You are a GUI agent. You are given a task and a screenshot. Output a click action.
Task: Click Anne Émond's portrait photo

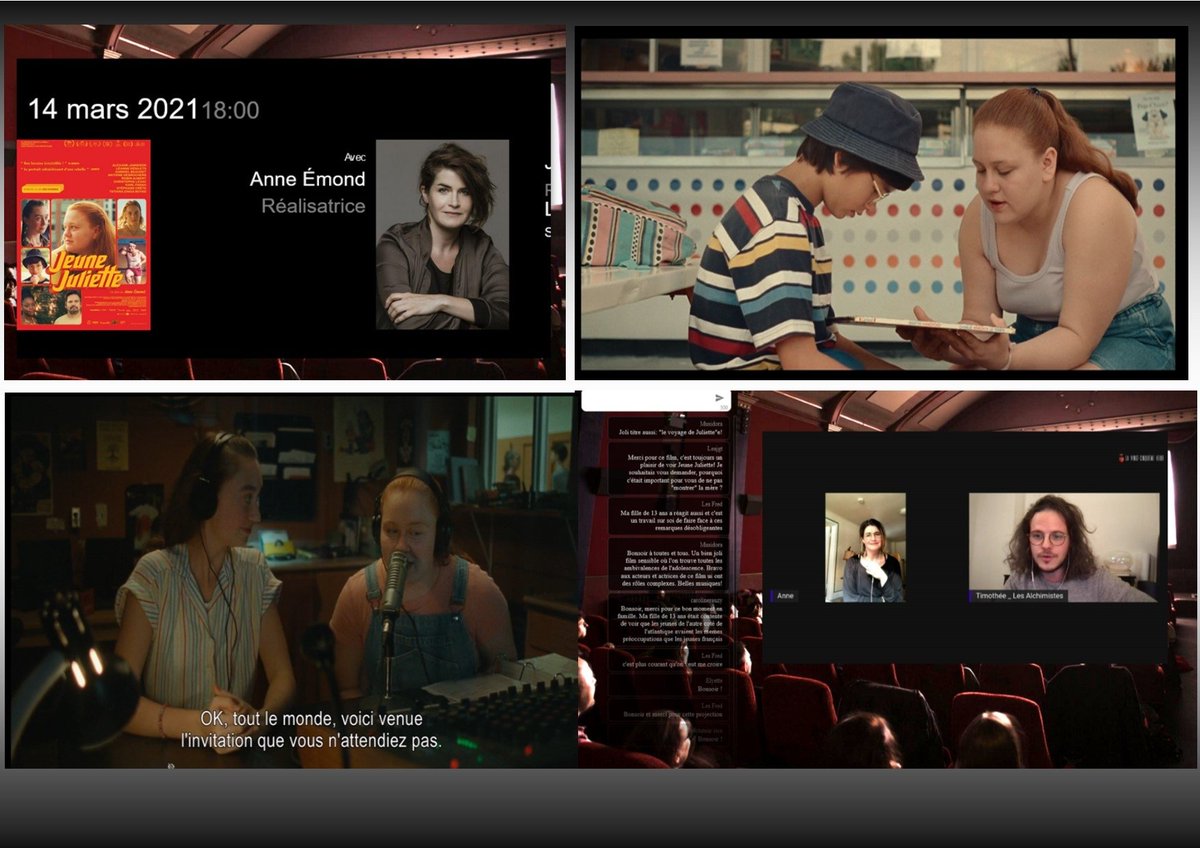pos(442,234)
